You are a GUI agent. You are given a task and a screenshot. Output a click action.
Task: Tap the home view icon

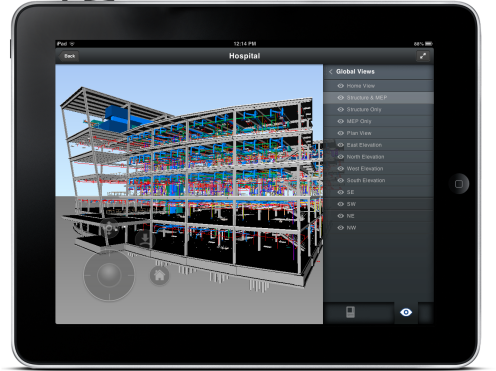[x=159, y=275]
